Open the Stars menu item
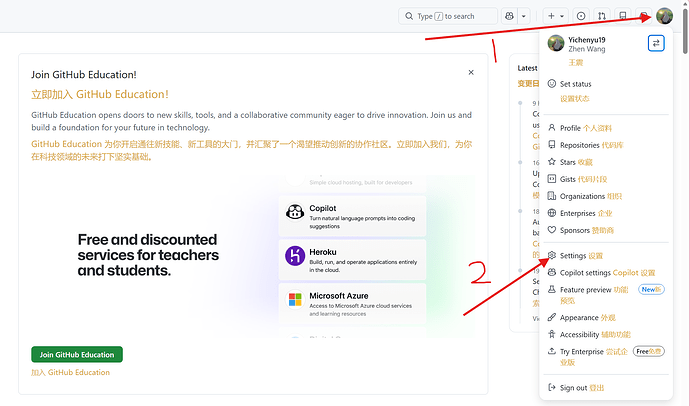 (606, 162)
